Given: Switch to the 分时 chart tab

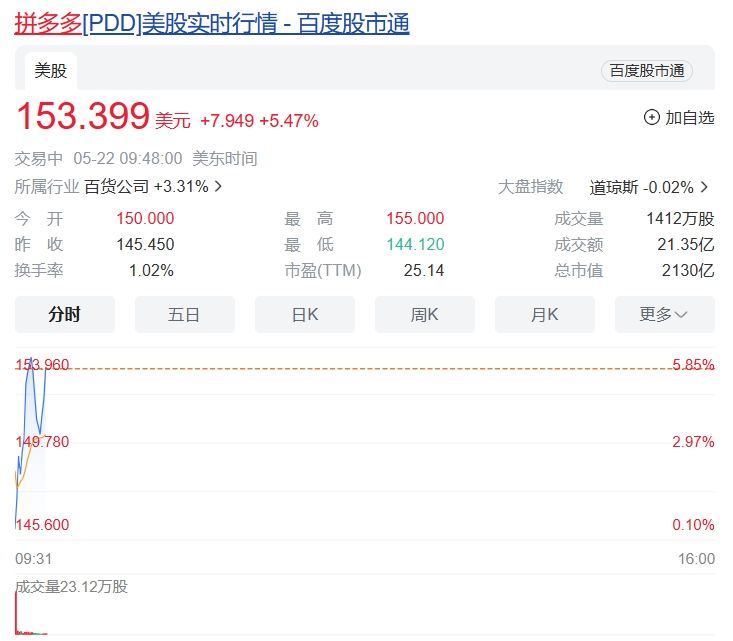Looking at the screenshot, I should pyautogui.click(x=65, y=314).
